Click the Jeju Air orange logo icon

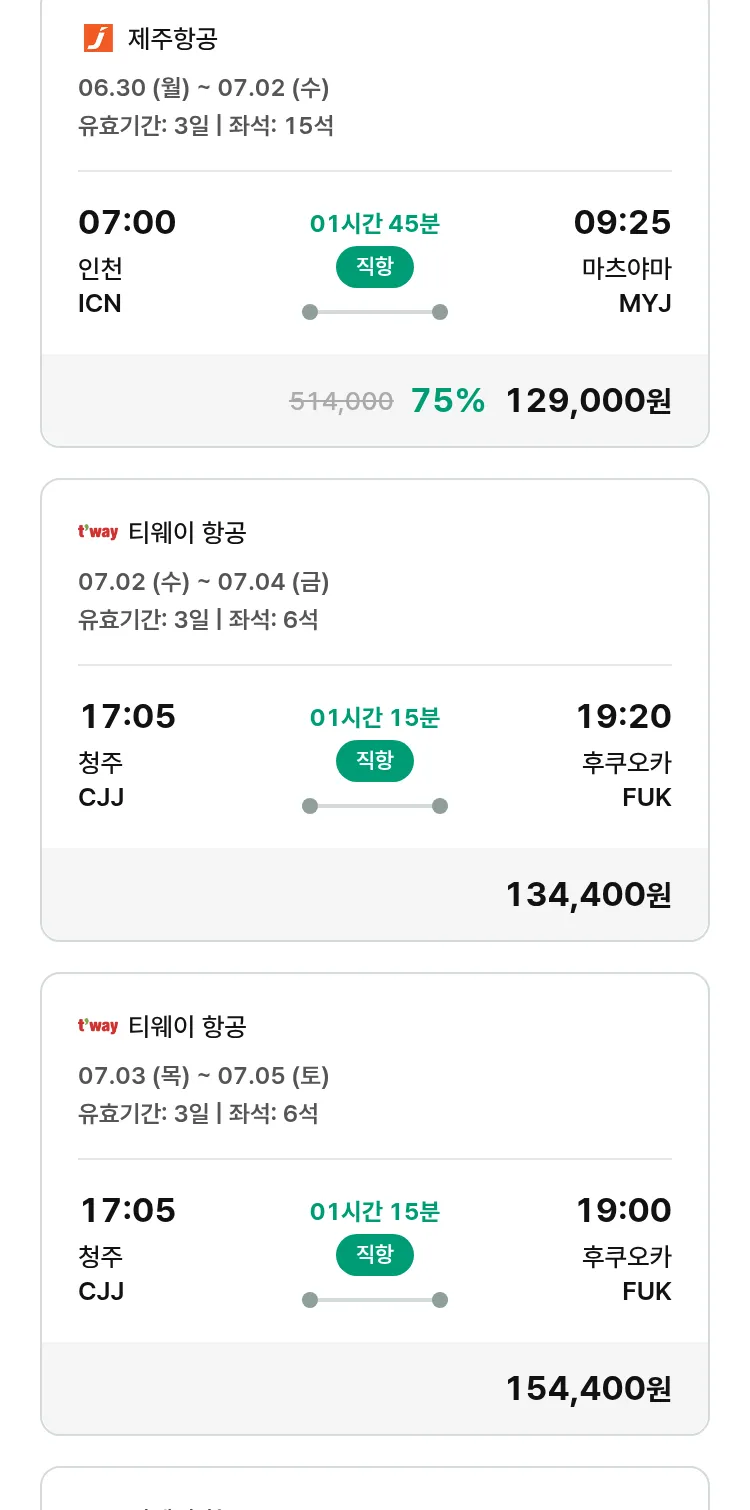click(98, 39)
